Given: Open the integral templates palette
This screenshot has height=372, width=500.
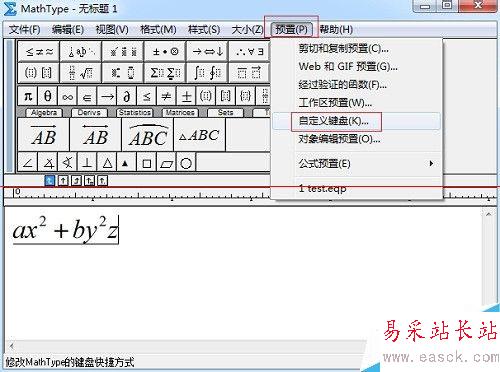Looking at the screenshot, I should (207, 72).
